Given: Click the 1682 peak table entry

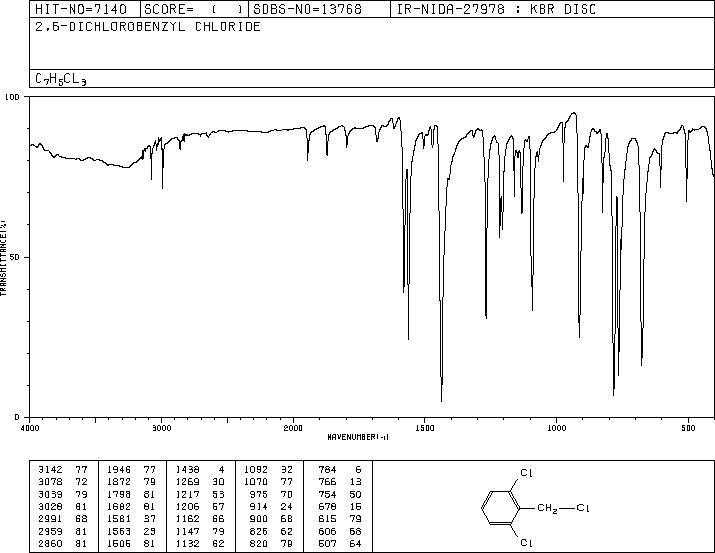Looking at the screenshot, I should [131, 506].
